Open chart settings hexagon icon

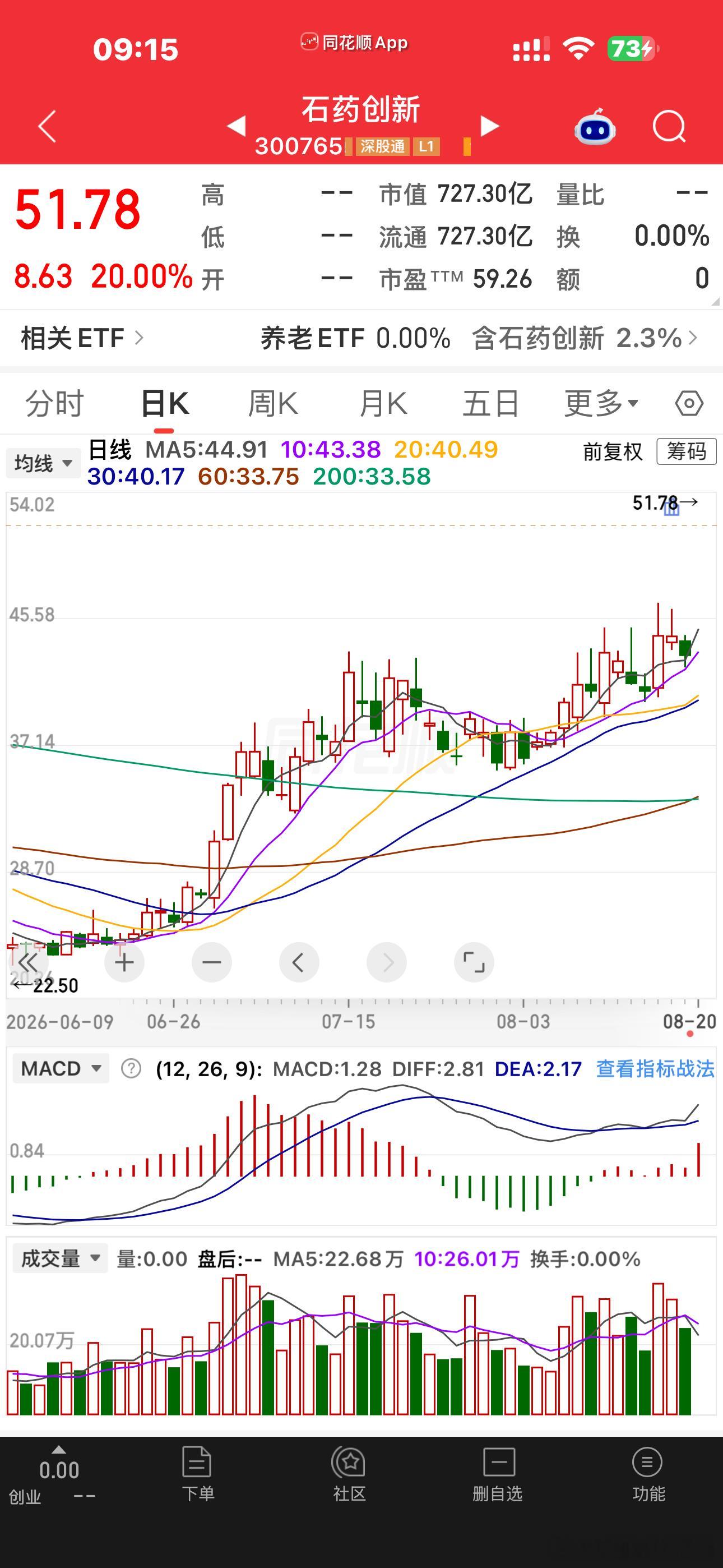click(x=689, y=404)
